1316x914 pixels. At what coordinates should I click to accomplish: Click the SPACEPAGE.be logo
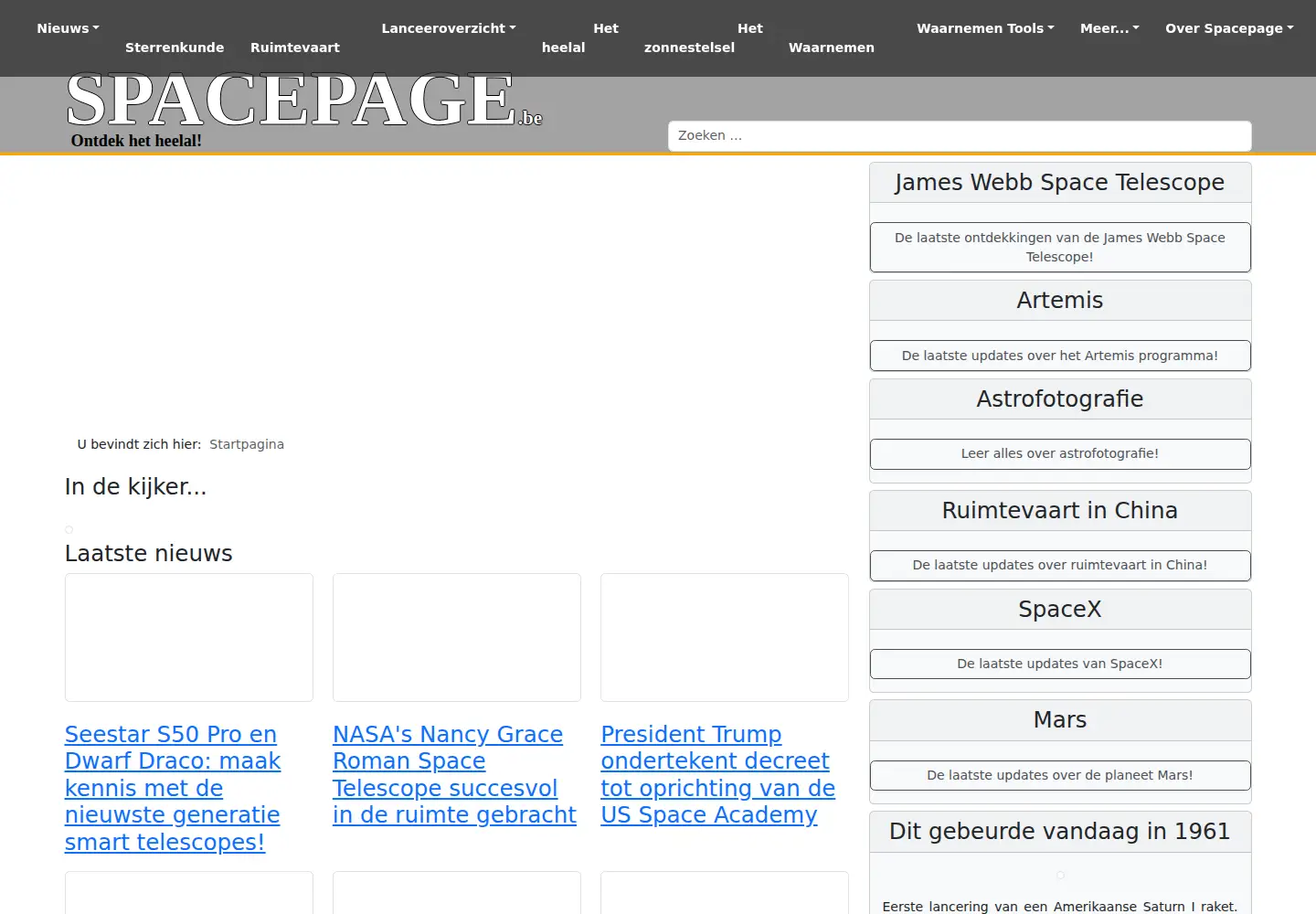[x=304, y=101]
